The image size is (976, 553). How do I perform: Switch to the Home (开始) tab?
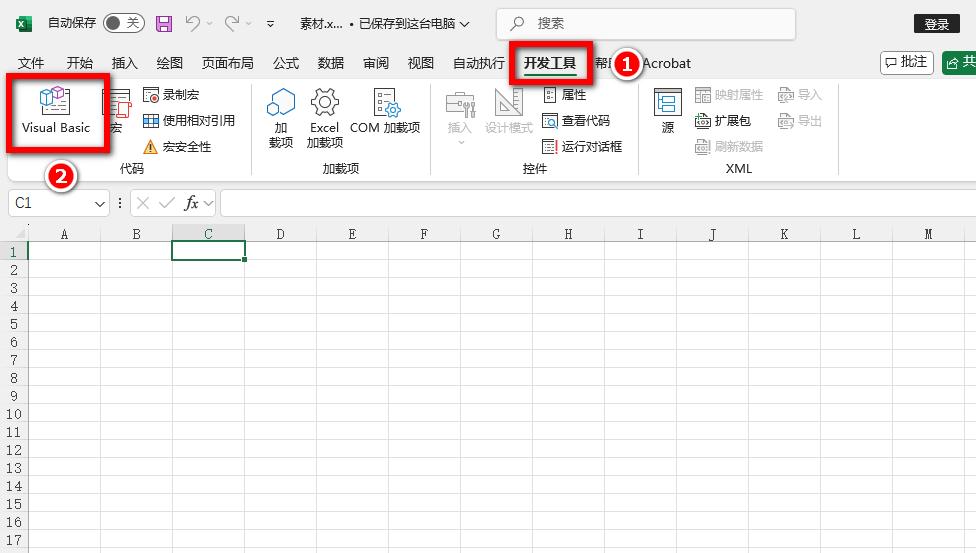coord(80,63)
